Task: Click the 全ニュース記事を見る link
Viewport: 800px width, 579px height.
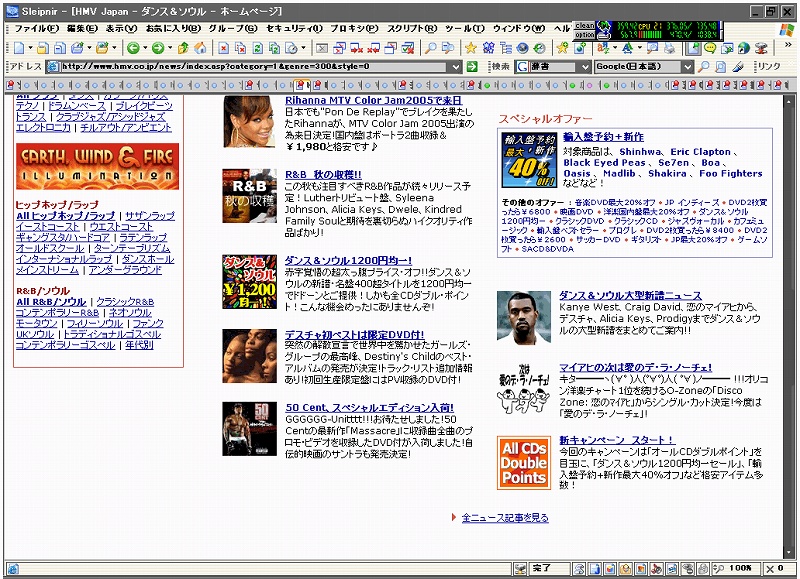Action: 505,518
